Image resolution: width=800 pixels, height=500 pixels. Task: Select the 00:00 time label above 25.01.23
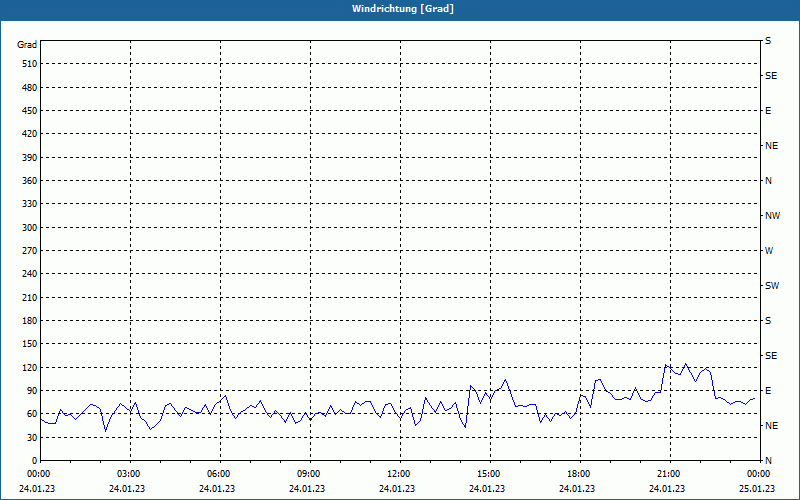tap(758, 474)
